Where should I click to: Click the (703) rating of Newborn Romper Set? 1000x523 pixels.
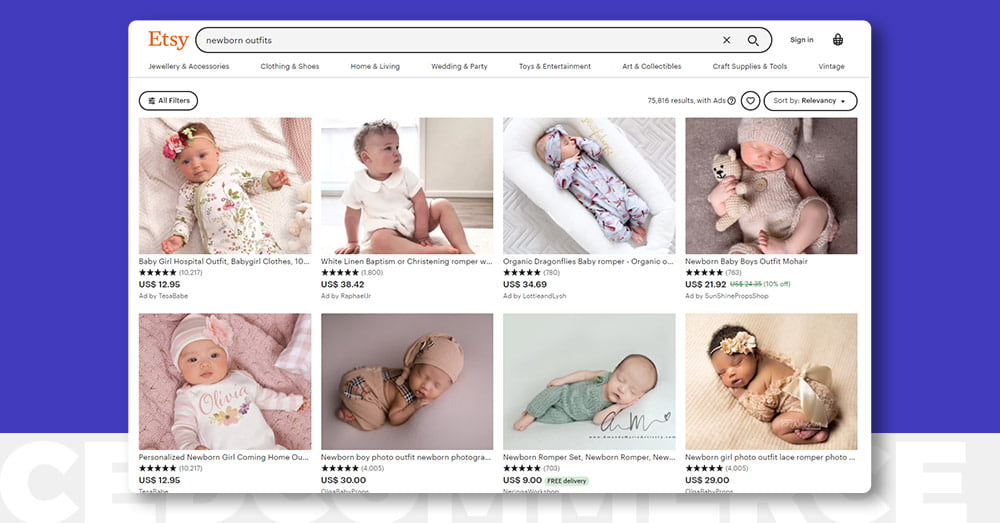pos(531,468)
